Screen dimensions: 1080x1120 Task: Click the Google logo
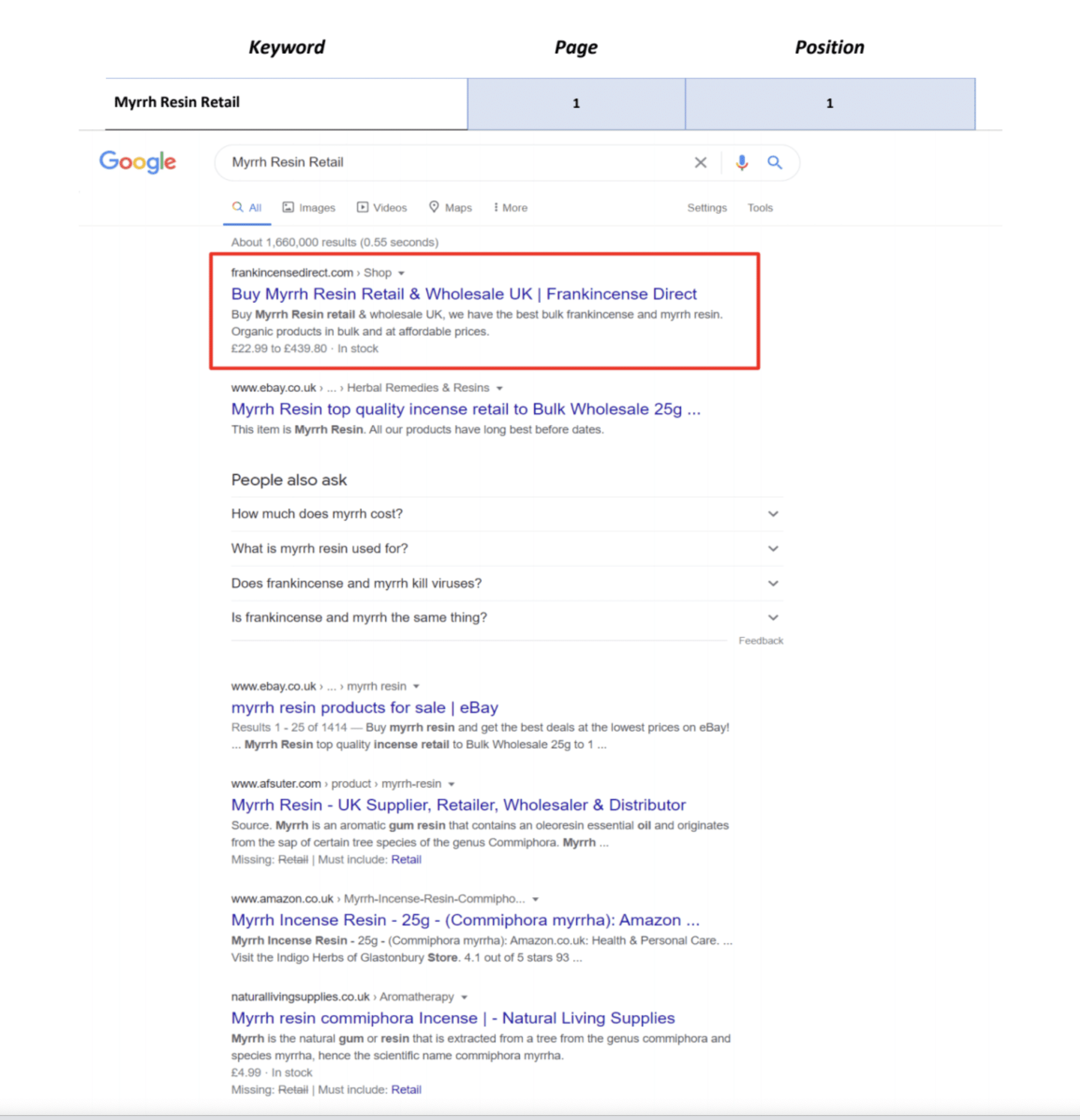[138, 162]
